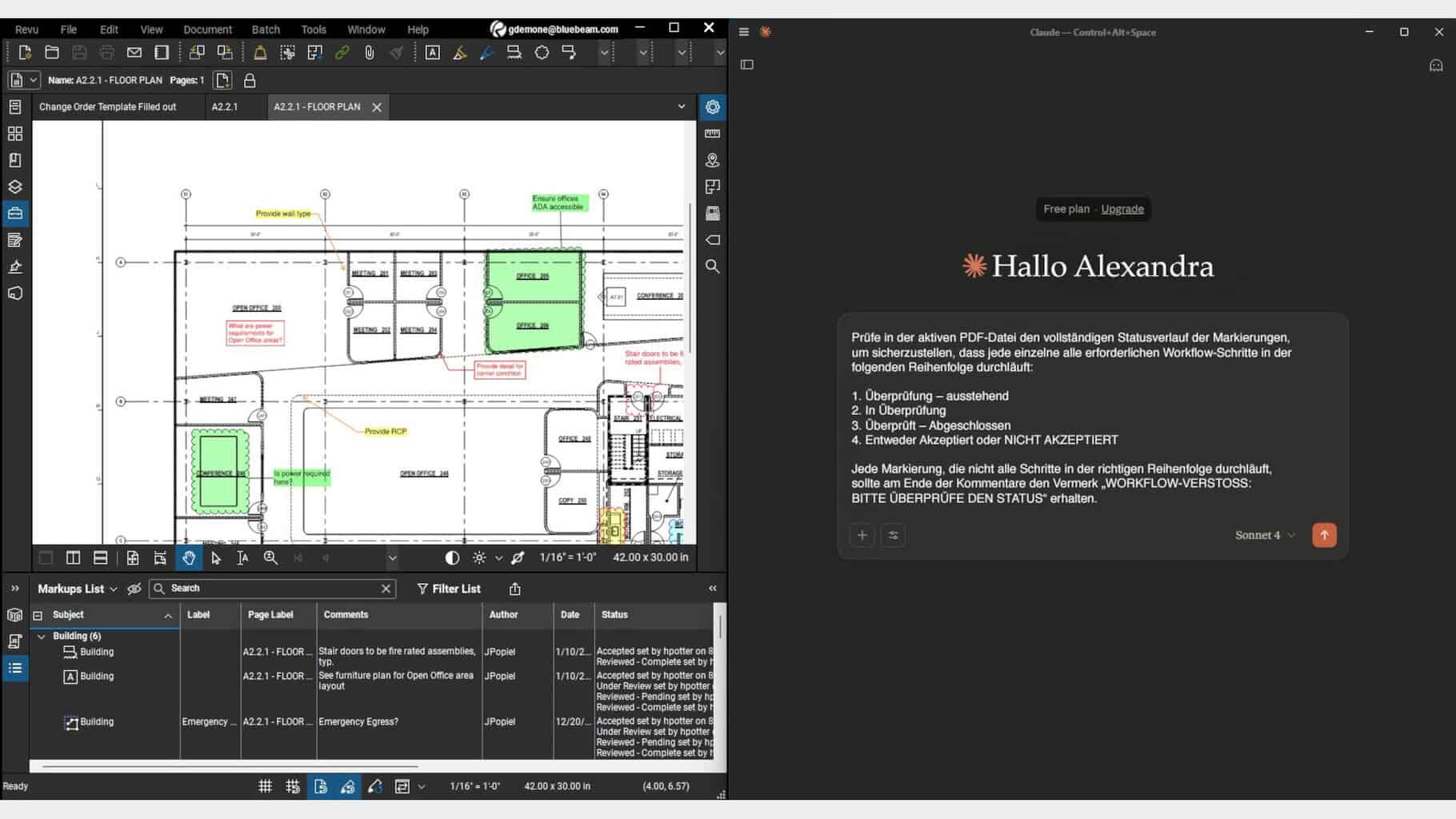Image resolution: width=1456 pixels, height=819 pixels.
Task: Open the Tool Chest panel icon
Action: pos(15,214)
